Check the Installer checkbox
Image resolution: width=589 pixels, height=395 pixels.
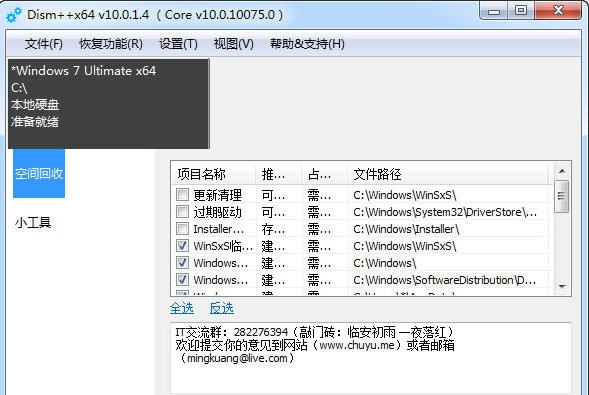(183, 229)
